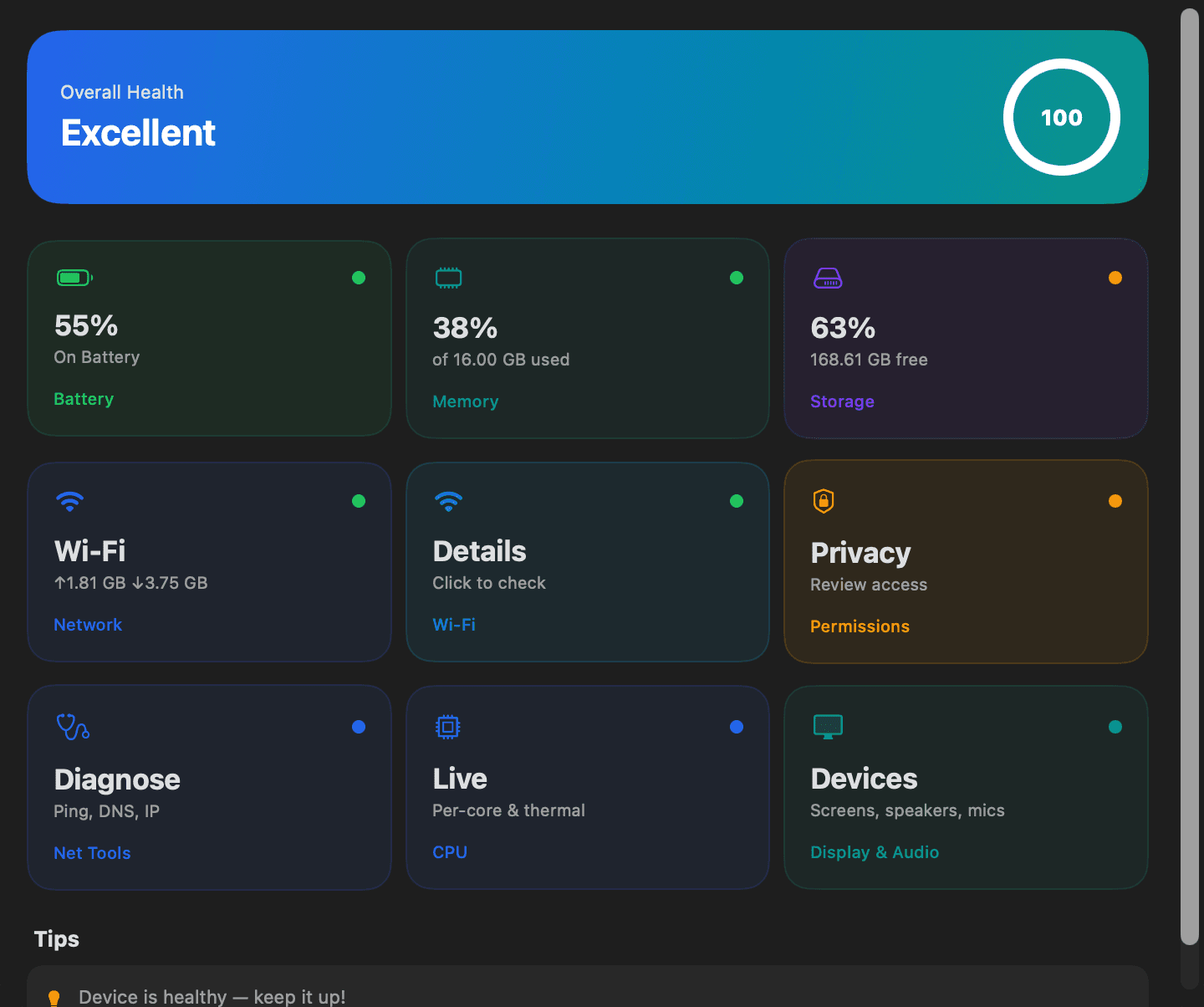Click the vertical scrollbar thumb

click(x=1190, y=477)
